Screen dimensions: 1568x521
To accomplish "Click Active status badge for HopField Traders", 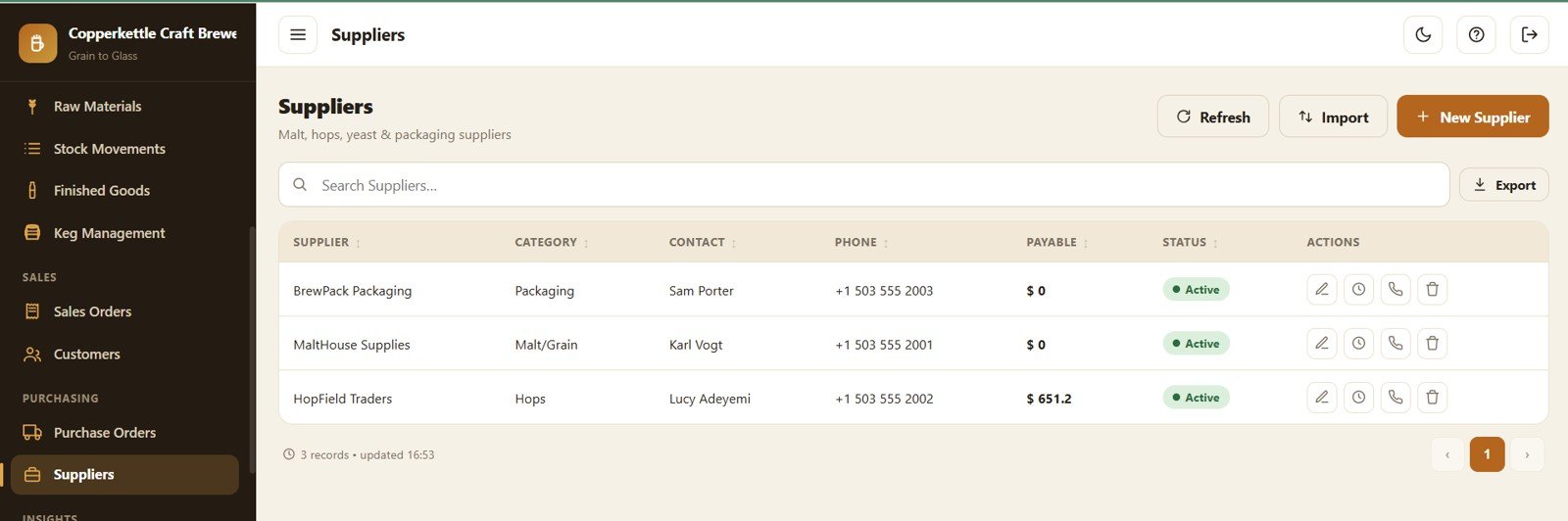I will (x=1196, y=398).
